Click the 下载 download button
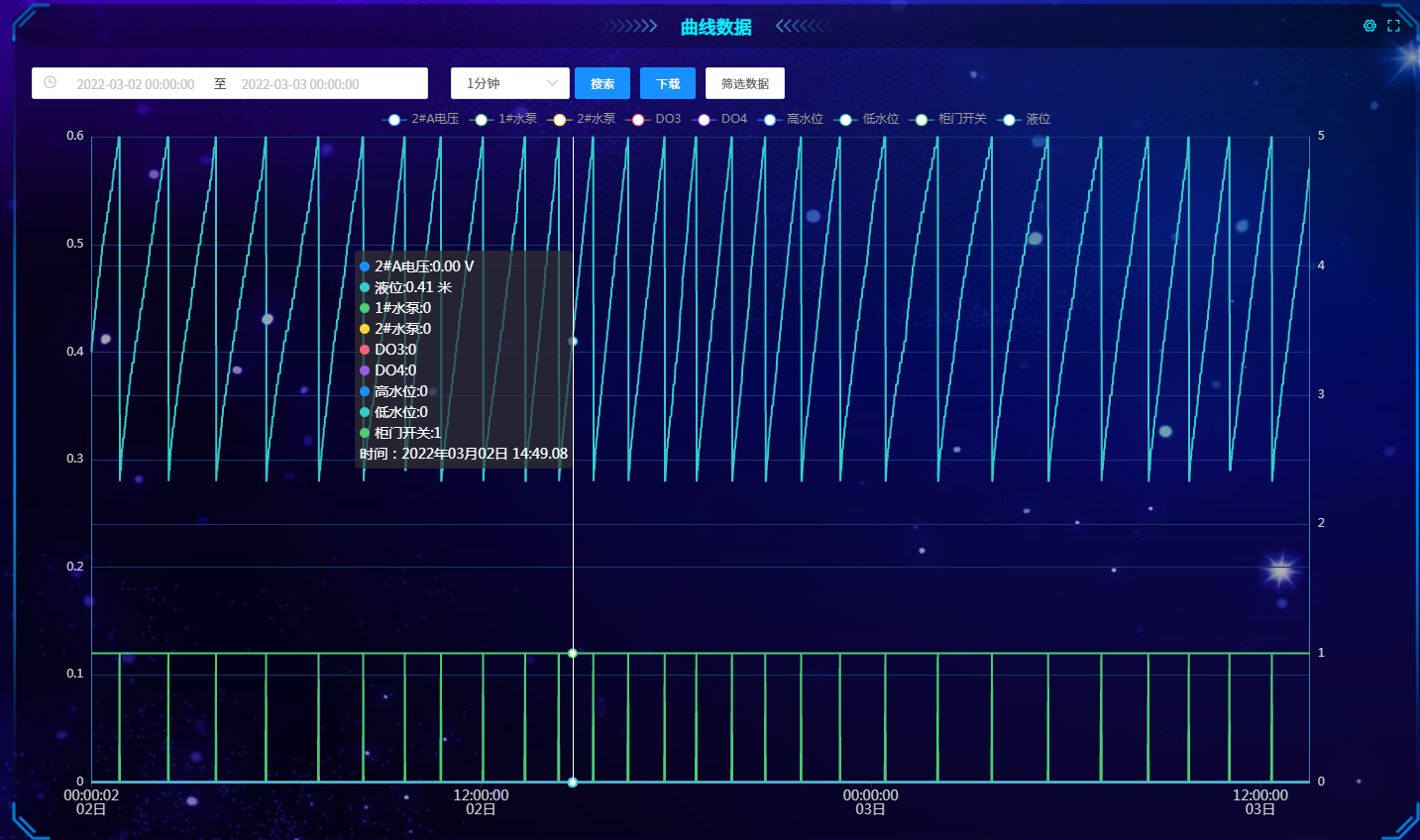 (x=668, y=83)
